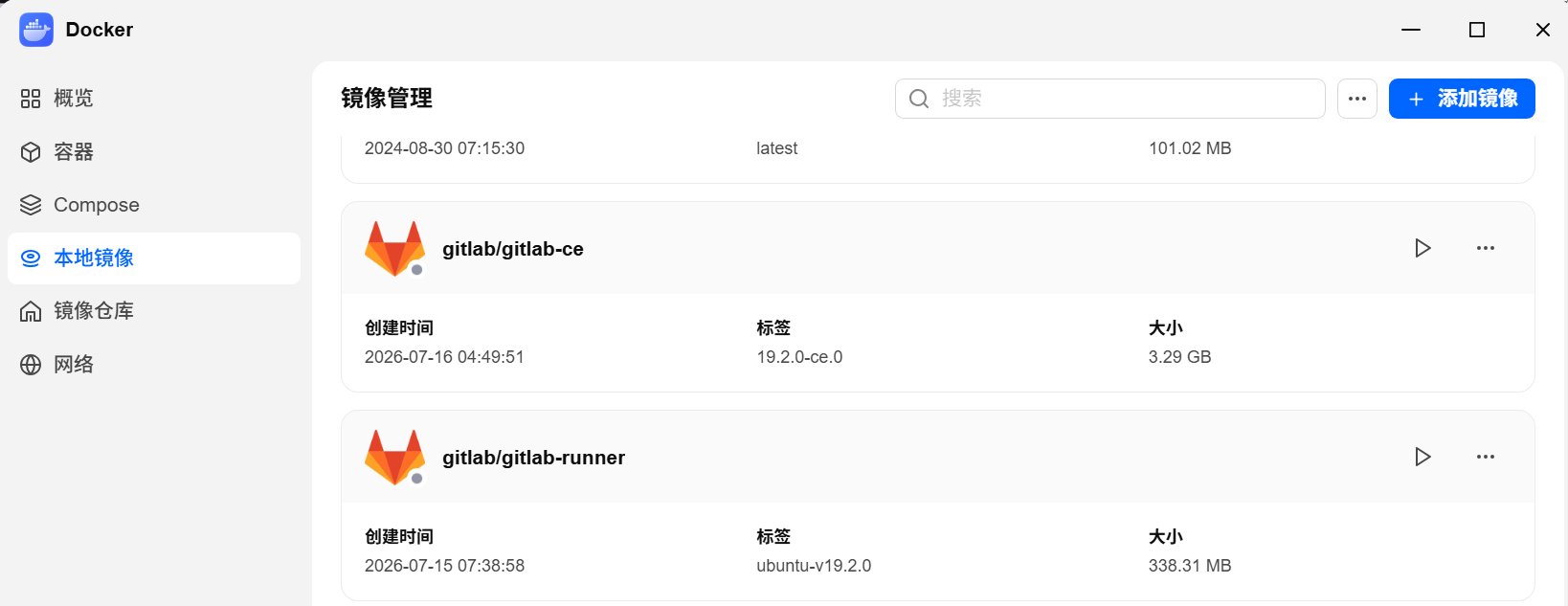The width and height of the screenshot is (1568, 606).
Task: Open the 概览 overview page
Action: 153,99
